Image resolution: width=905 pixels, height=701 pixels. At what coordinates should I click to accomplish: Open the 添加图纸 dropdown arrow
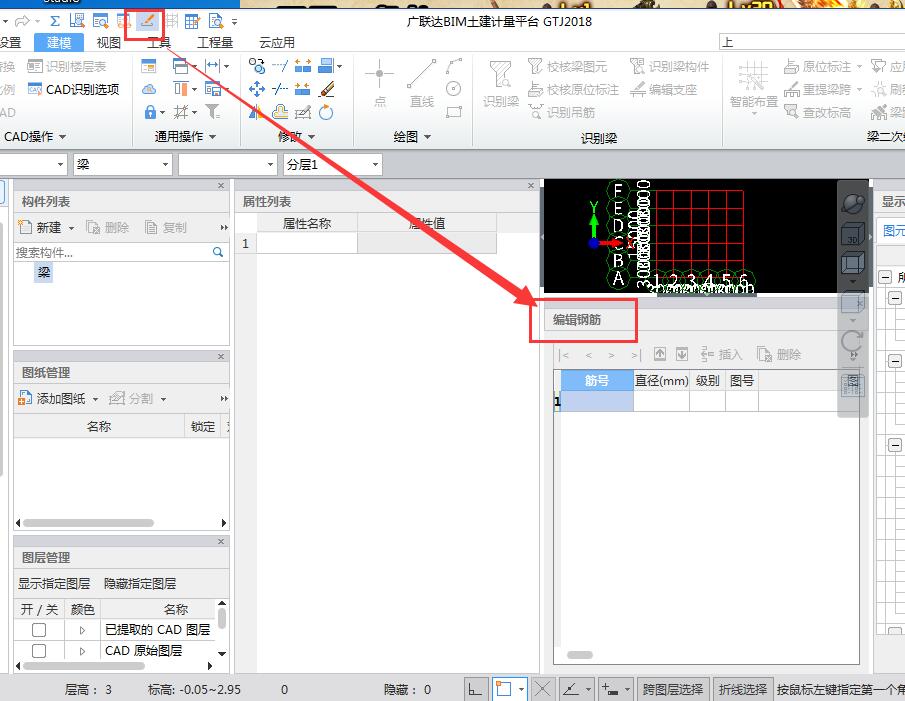tap(95, 399)
